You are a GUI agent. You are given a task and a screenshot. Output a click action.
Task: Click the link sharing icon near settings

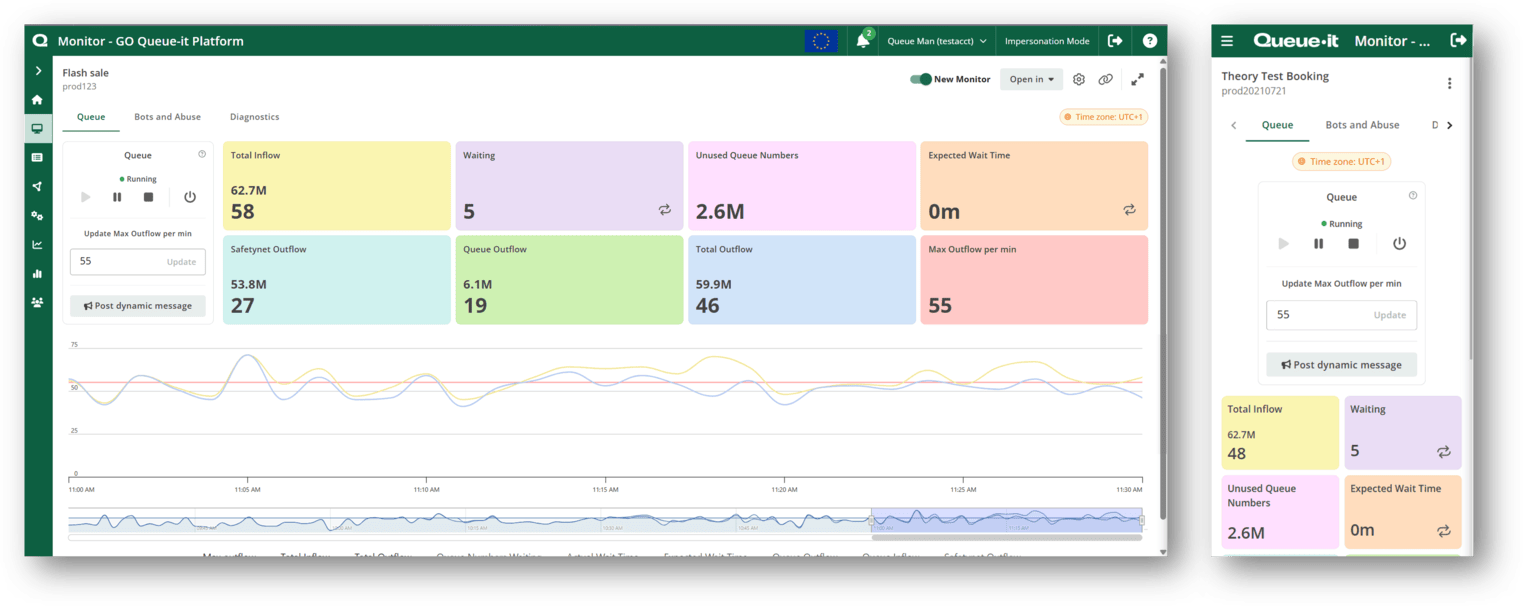pyautogui.click(x=1106, y=78)
